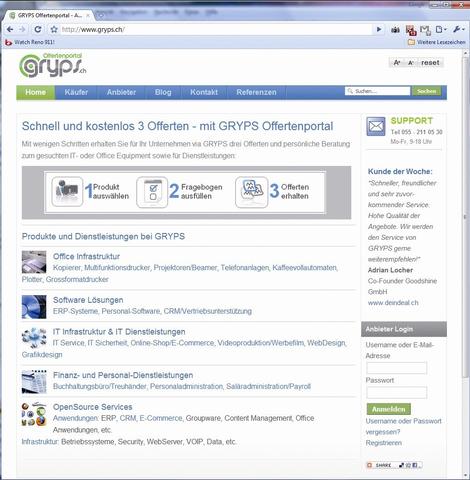Open the Käufer navigation item
Viewport: 470px width, 480px height.
tap(76, 92)
